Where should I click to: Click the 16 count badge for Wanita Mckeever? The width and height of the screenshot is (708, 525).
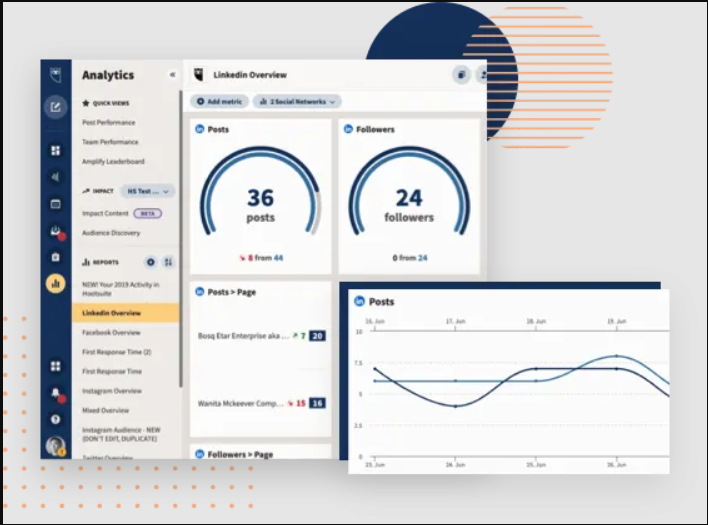pos(317,403)
